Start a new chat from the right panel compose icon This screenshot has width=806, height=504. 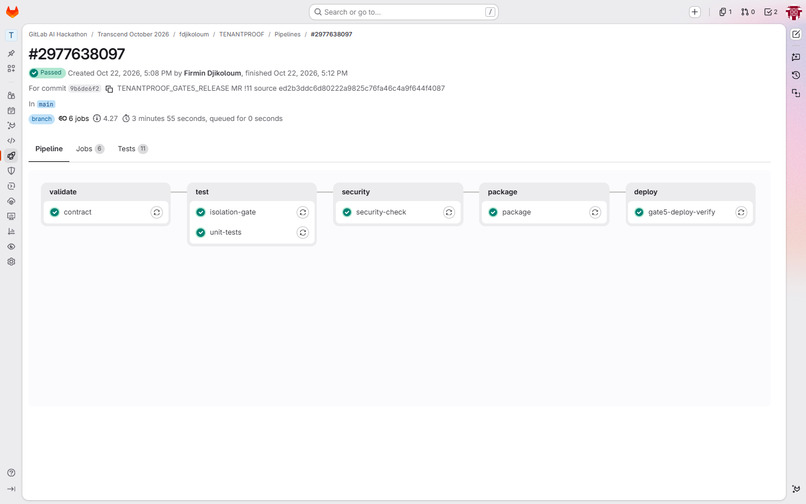(x=796, y=34)
